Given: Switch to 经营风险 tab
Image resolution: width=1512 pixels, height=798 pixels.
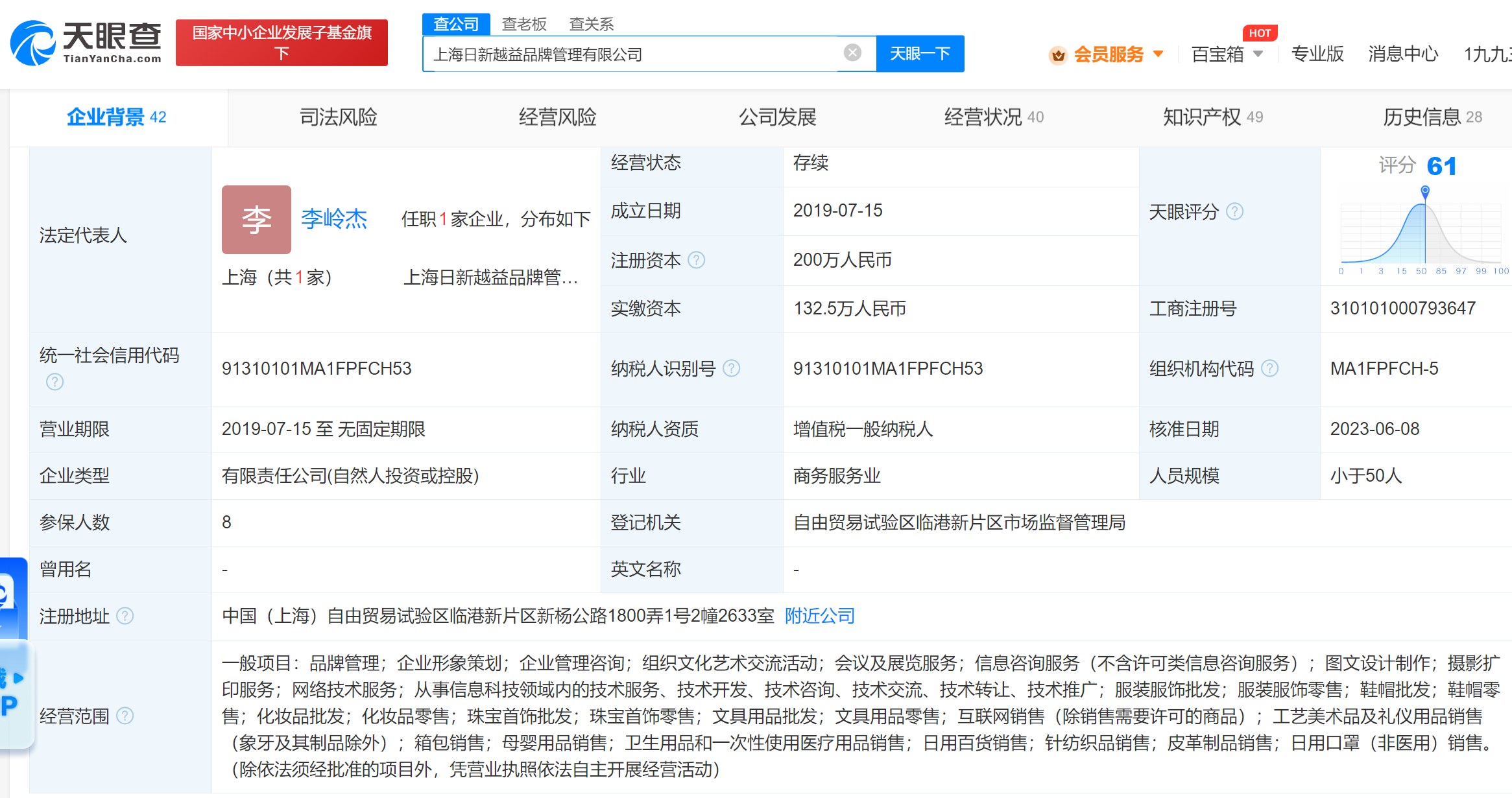Looking at the screenshot, I should pos(557,117).
